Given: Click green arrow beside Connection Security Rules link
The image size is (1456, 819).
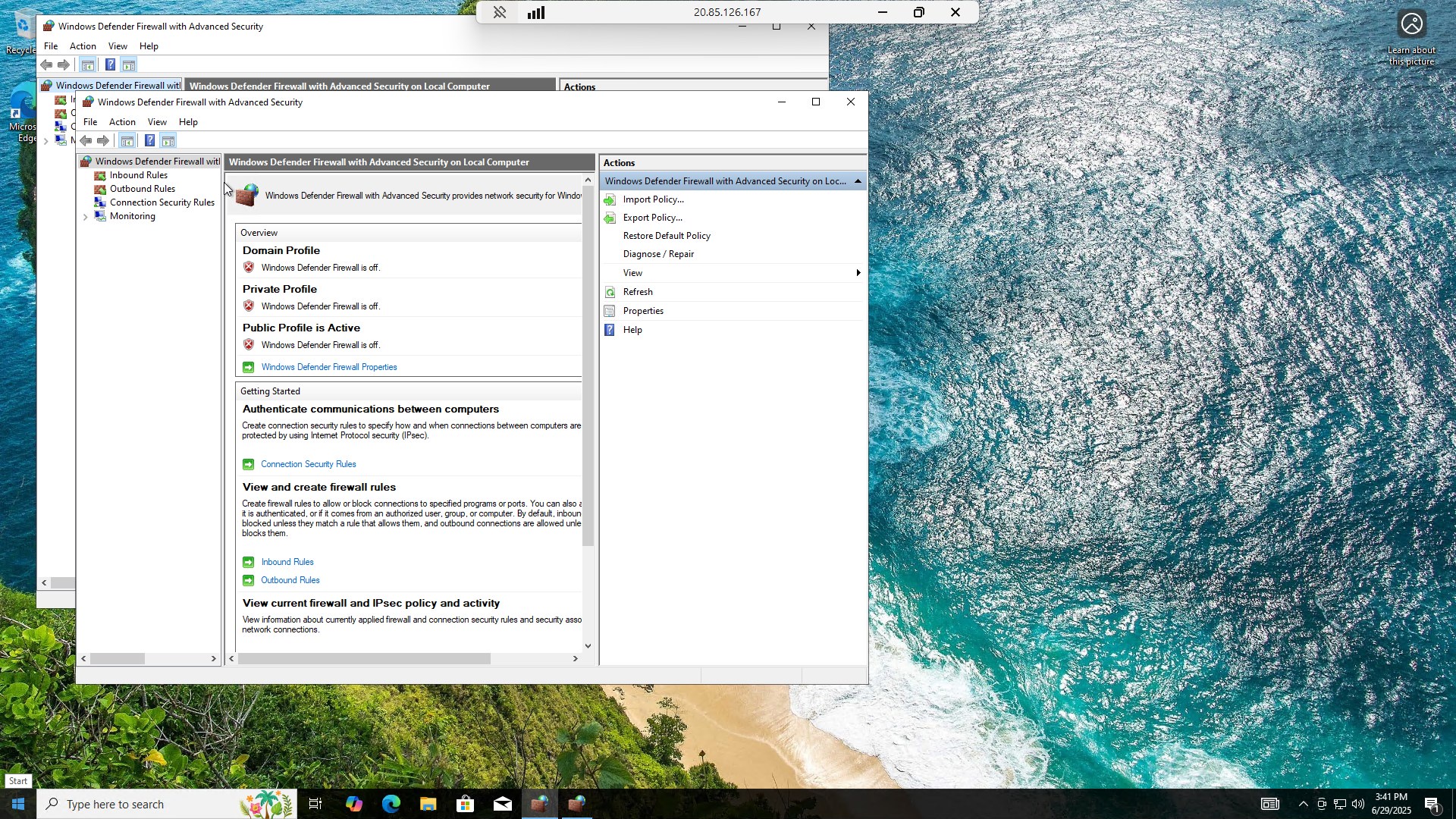Looking at the screenshot, I should point(249,464).
